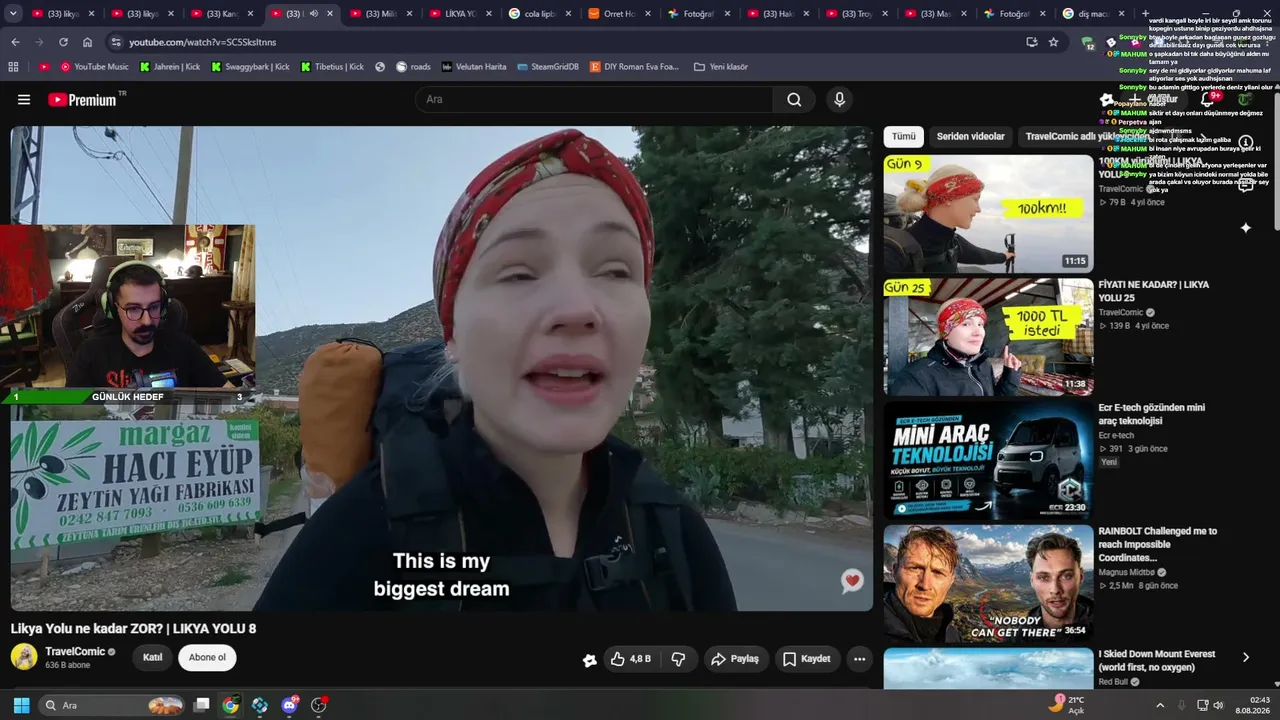Click the 'Abone ol' subscribe button
Image resolution: width=1280 pixels, height=720 pixels.
pos(207,657)
